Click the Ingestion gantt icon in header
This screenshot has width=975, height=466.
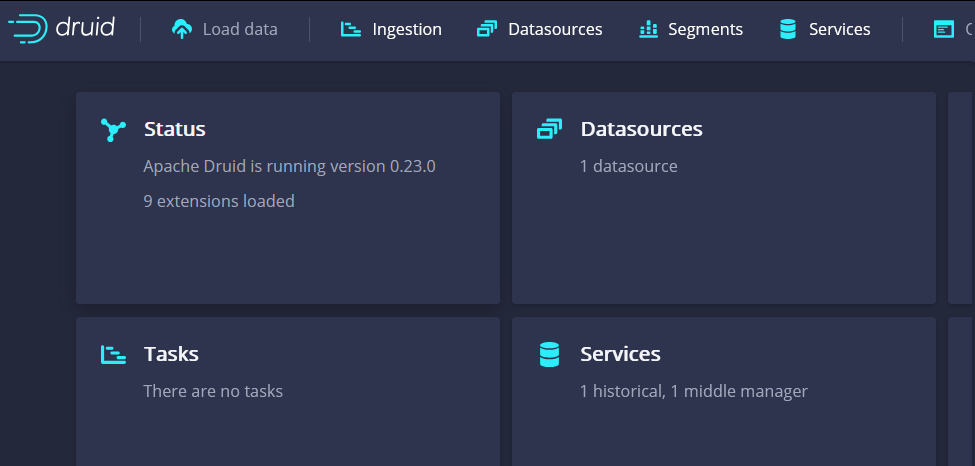351,29
